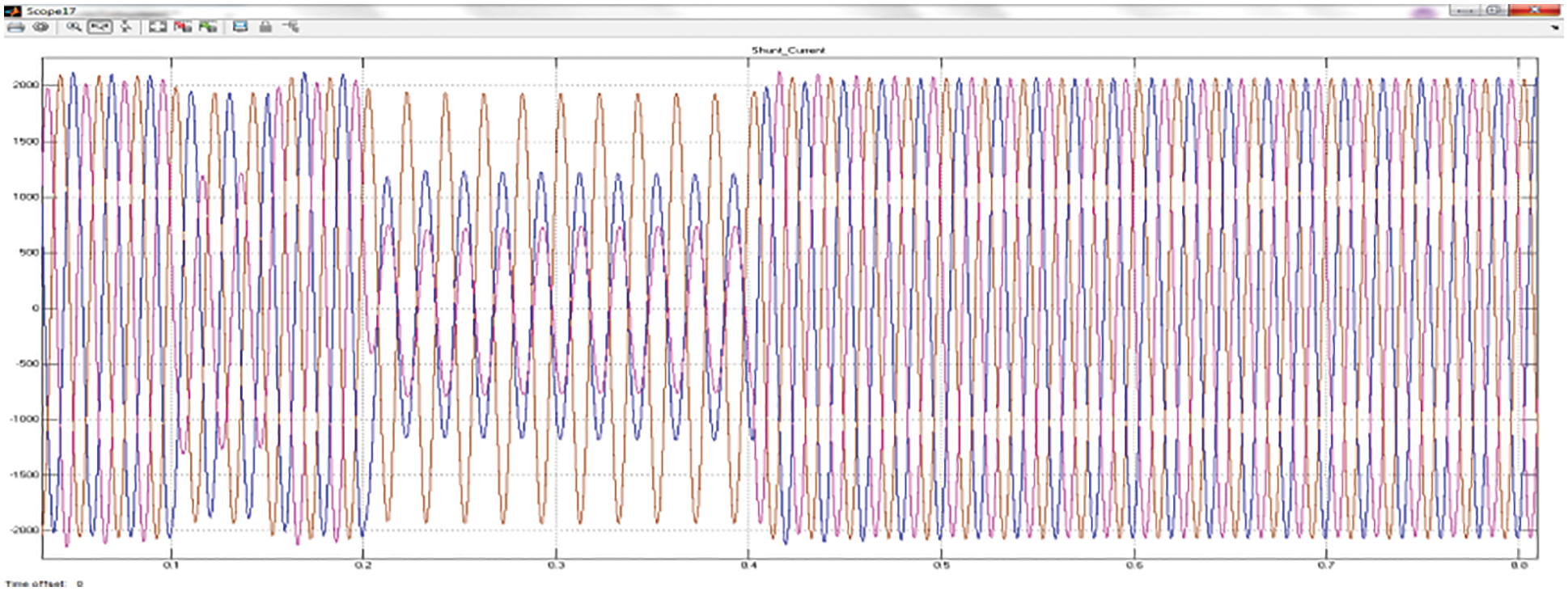Screen dimensions: 1568x591
Task: Toggle the Zoom X-axis tool
Action: 100,27
